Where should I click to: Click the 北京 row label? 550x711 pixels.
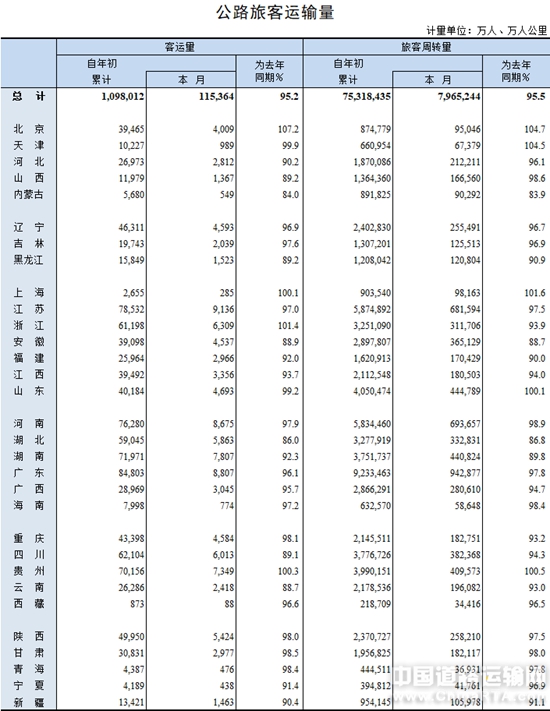29,129
